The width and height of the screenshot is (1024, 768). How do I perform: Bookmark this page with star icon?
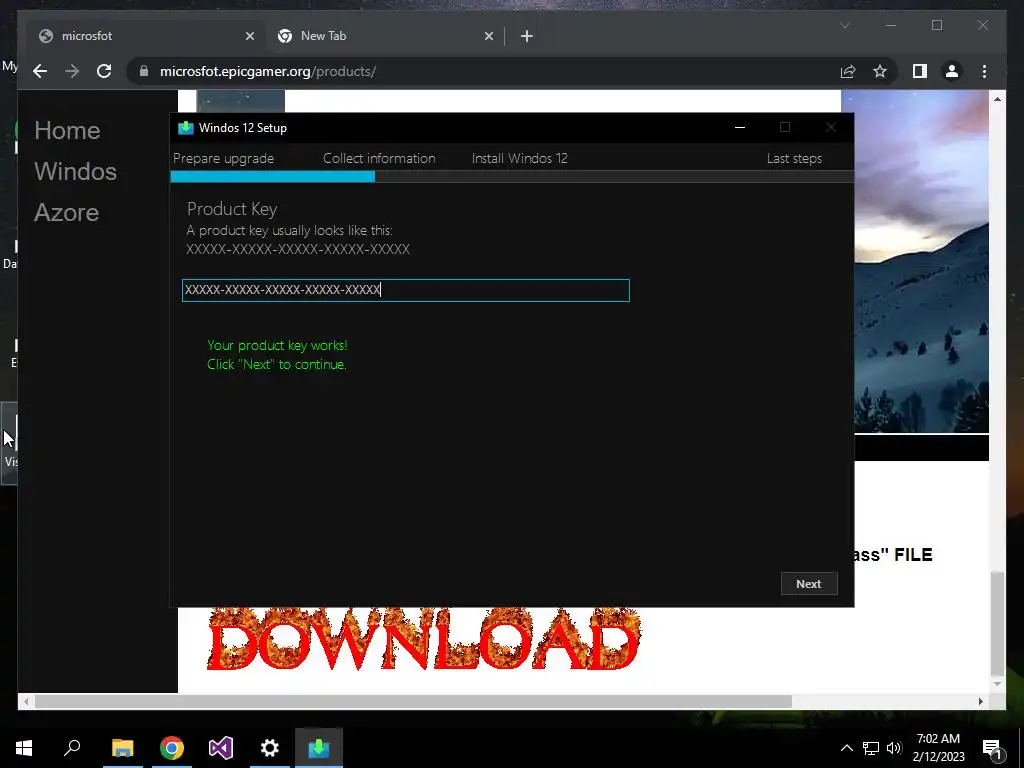tap(880, 71)
